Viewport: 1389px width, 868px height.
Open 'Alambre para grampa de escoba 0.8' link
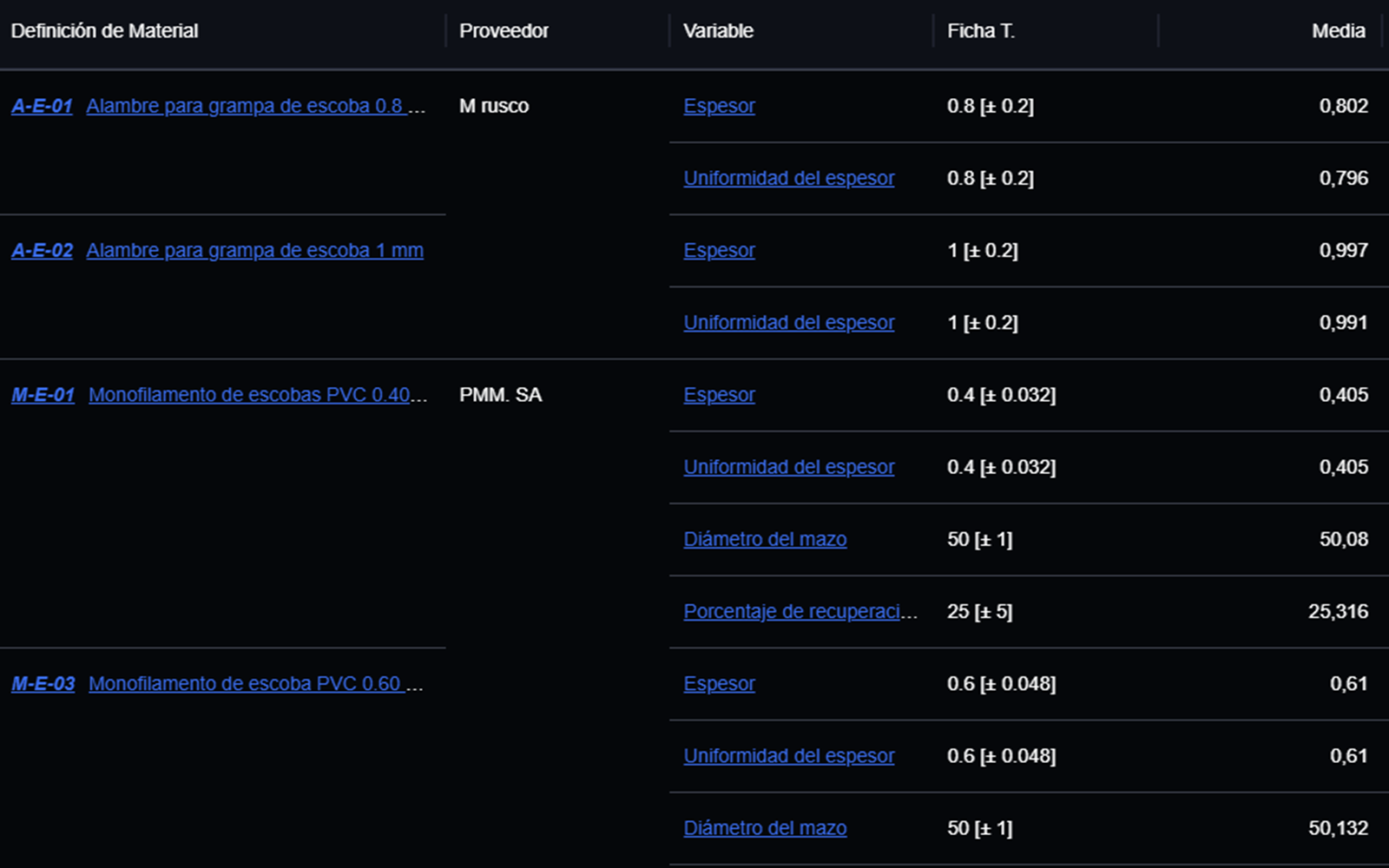click(x=256, y=106)
